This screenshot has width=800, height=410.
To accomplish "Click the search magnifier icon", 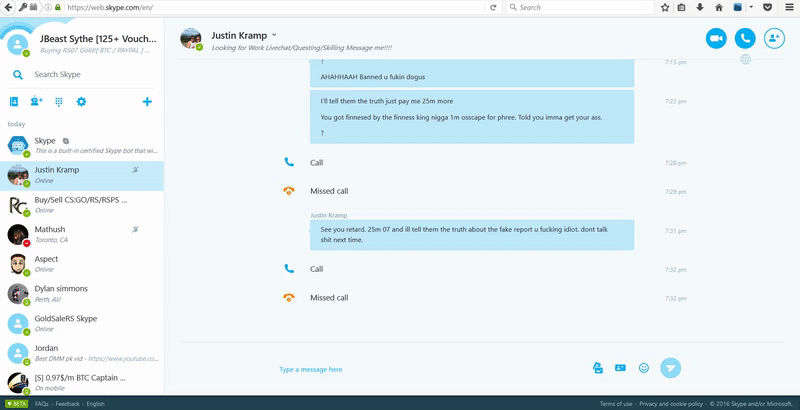I will click(18, 75).
